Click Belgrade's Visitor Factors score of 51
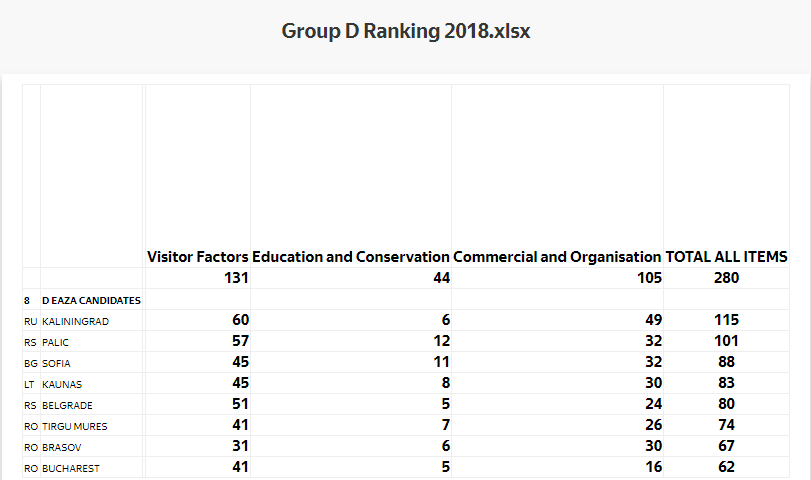Screen dimensions: 811x480 [x=238, y=404]
